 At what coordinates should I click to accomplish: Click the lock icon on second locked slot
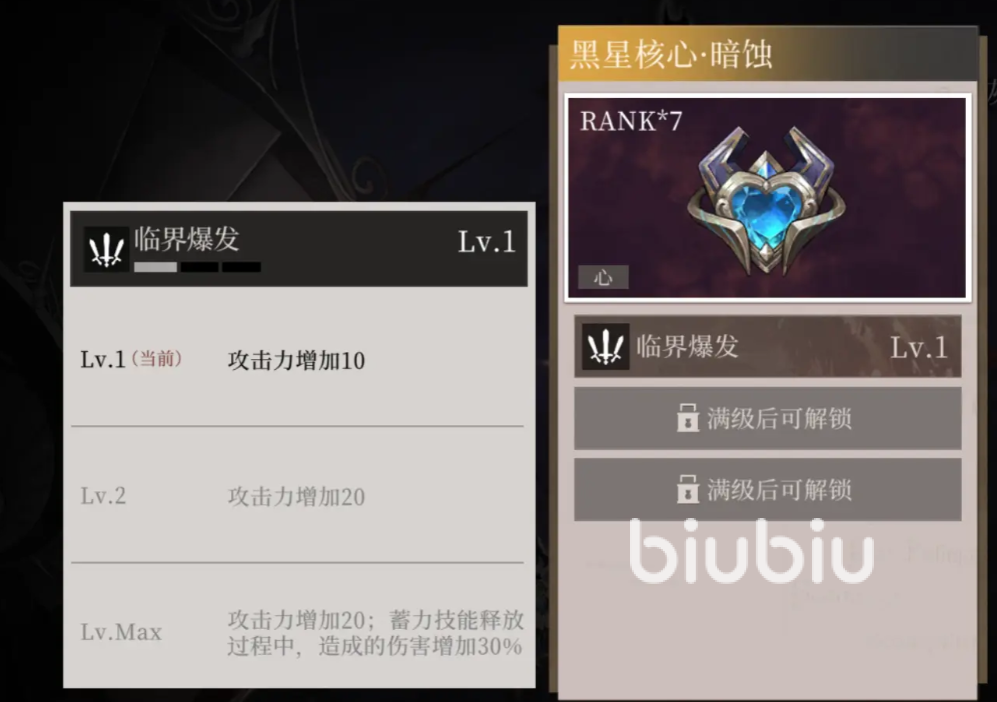[687, 489]
